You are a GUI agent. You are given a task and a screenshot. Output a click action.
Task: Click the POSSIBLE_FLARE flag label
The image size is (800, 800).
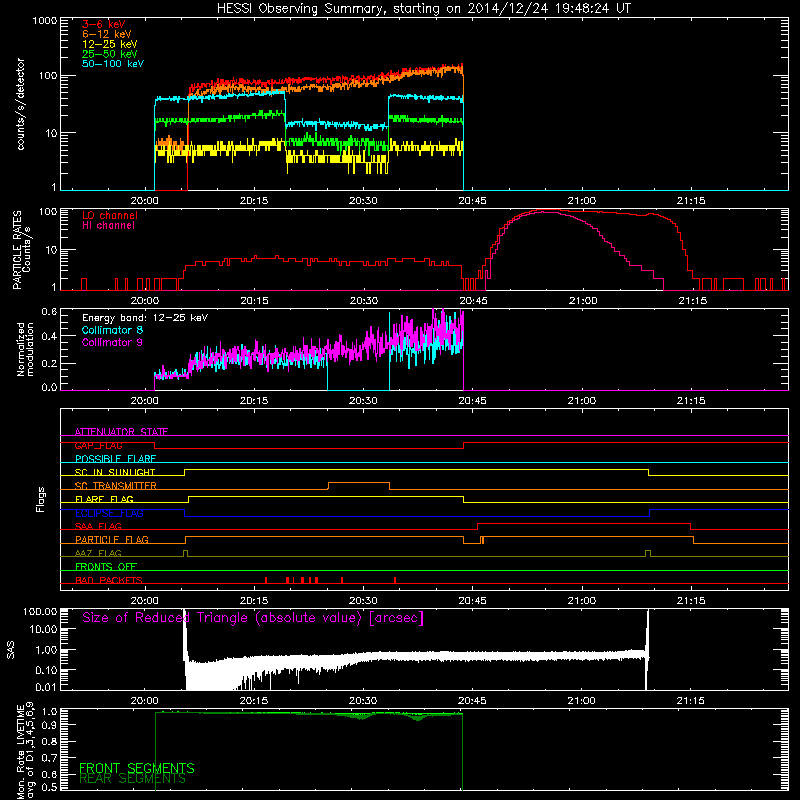pos(115,459)
